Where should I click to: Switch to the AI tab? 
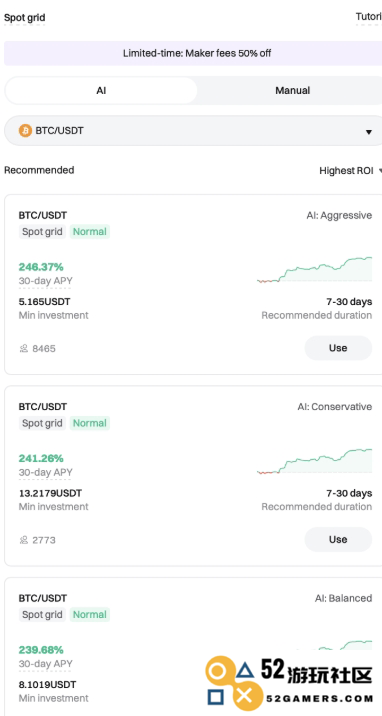(101, 90)
